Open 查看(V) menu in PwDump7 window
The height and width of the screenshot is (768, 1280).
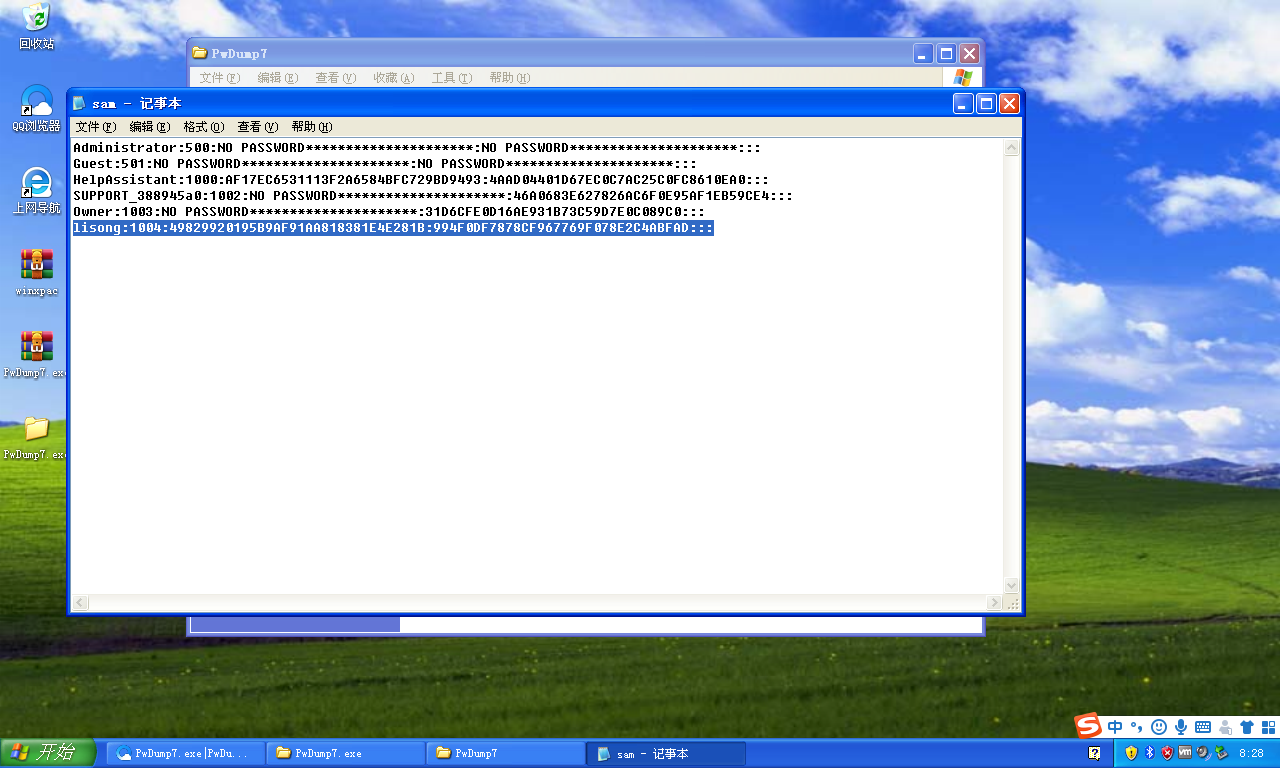336,78
